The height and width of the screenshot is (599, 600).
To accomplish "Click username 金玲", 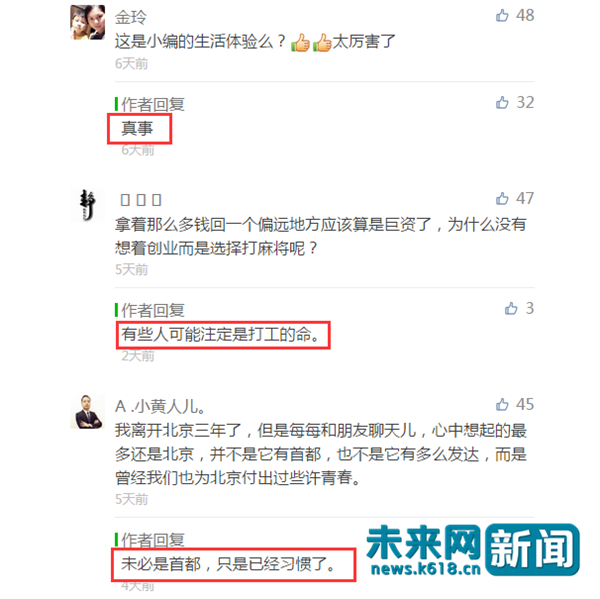I will (130, 17).
